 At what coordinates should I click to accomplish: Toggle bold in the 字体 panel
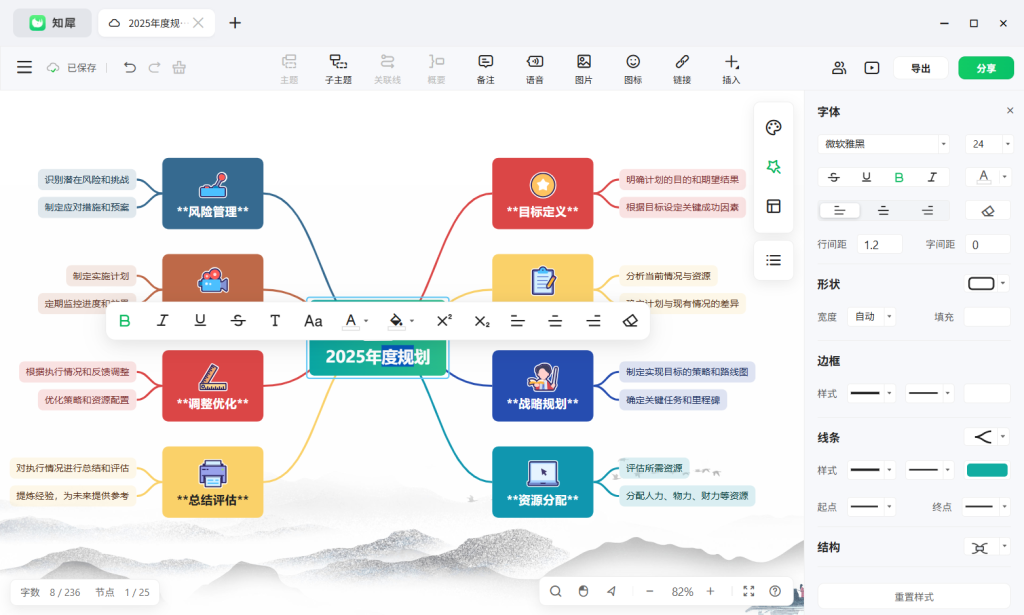(899, 177)
